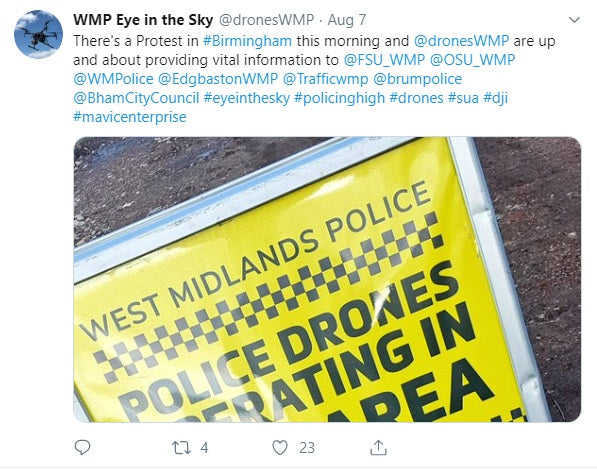
Task: Open @EdgbastonWMP mention
Action: (218, 79)
